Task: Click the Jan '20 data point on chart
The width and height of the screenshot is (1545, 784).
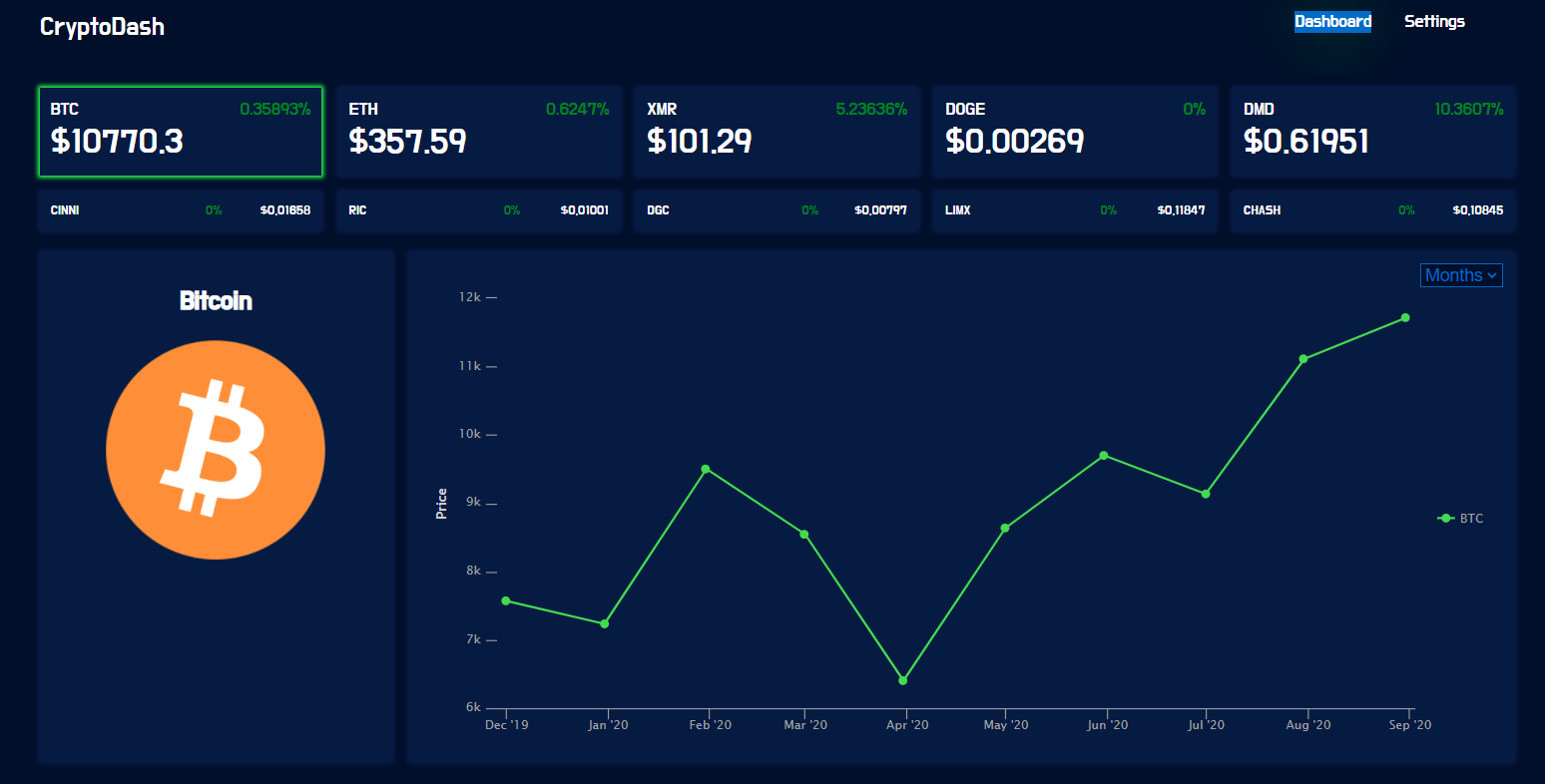Action: 605,624
